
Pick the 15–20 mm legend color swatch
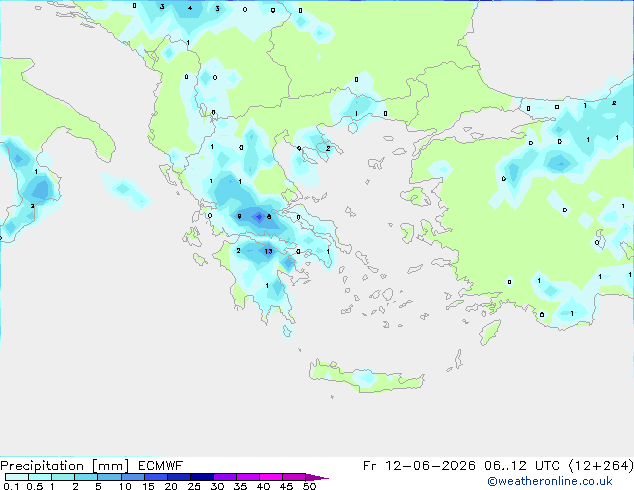click(155, 477)
